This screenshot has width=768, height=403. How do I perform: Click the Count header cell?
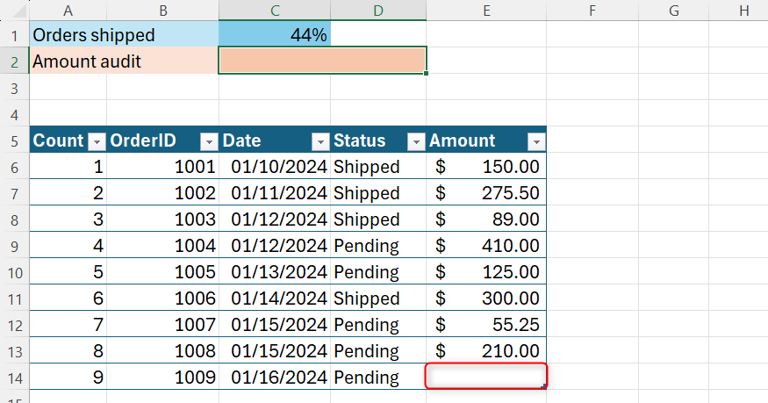[x=68, y=141]
